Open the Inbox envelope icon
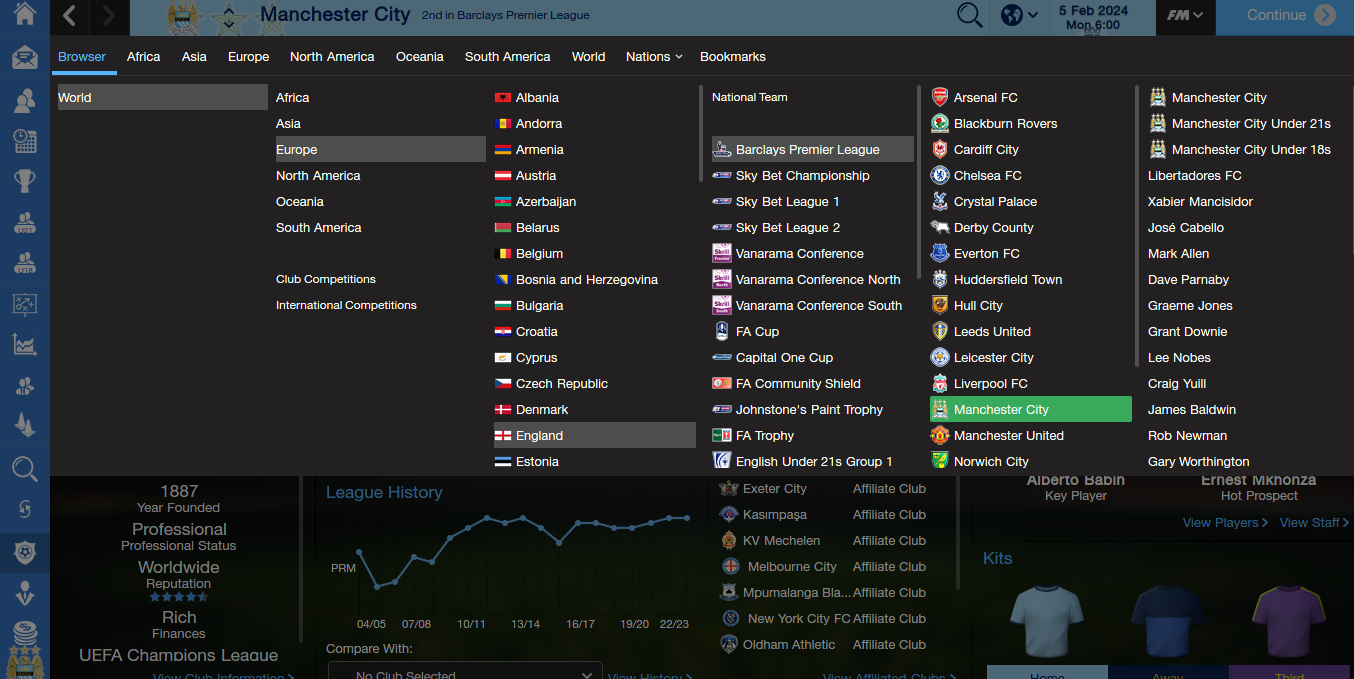 click(25, 57)
